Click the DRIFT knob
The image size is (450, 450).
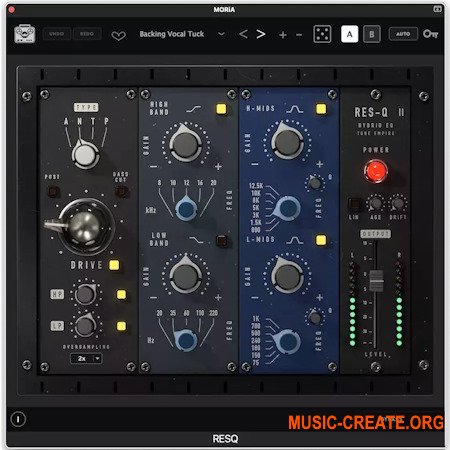coord(398,203)
